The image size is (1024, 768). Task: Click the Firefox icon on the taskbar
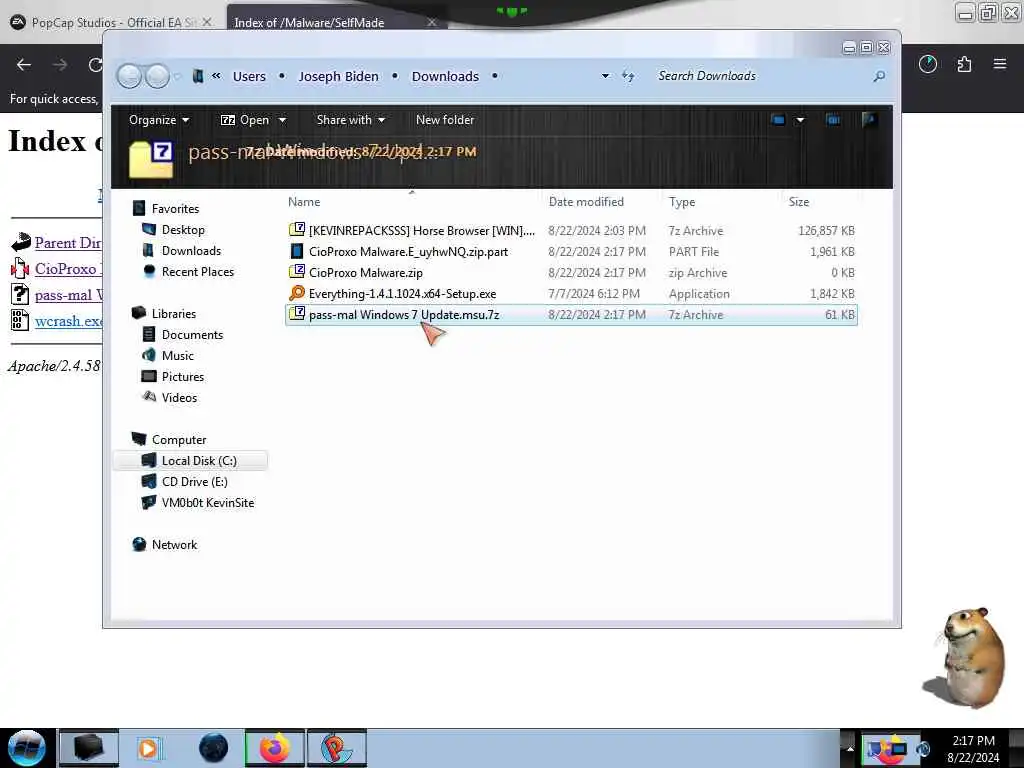click(x=275, y=748)
